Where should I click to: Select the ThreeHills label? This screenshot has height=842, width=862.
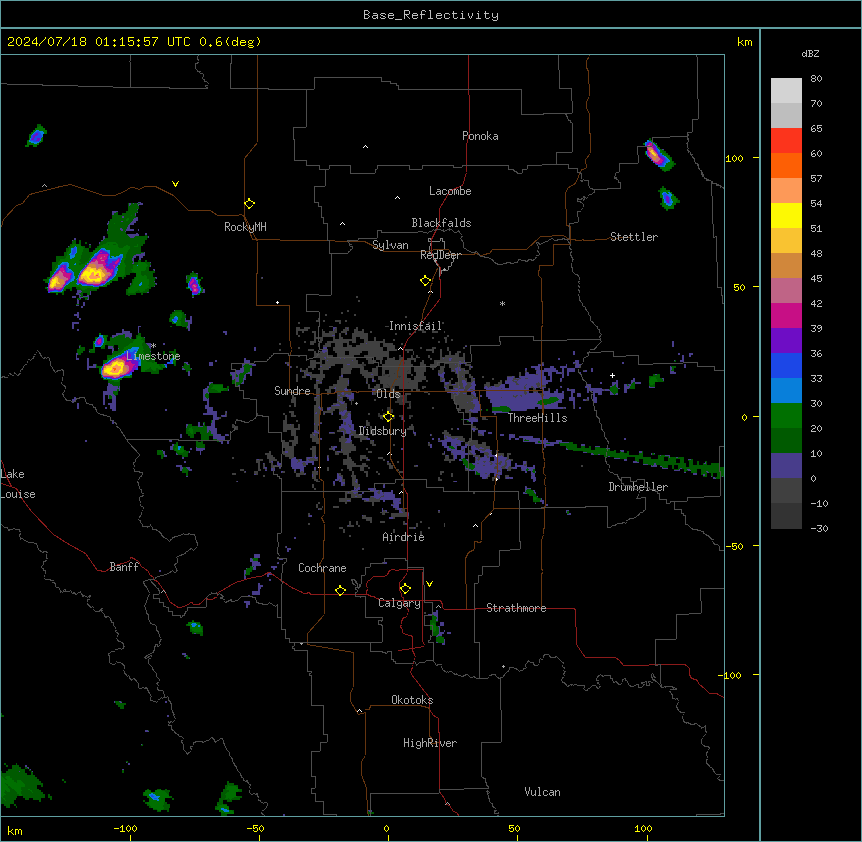[x=537, y=418]
